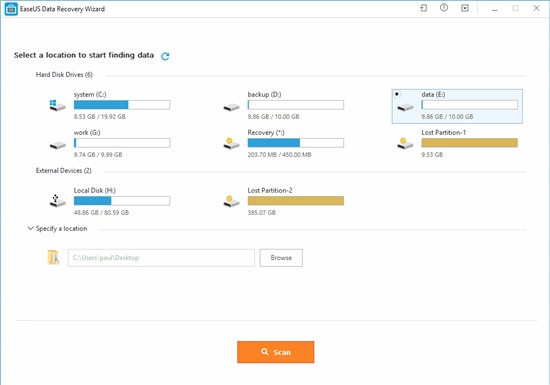This screenshot has height=385, width=550.
Task: Click the Lost Partition-1 drive icon
Action: [x=405, y=143]
